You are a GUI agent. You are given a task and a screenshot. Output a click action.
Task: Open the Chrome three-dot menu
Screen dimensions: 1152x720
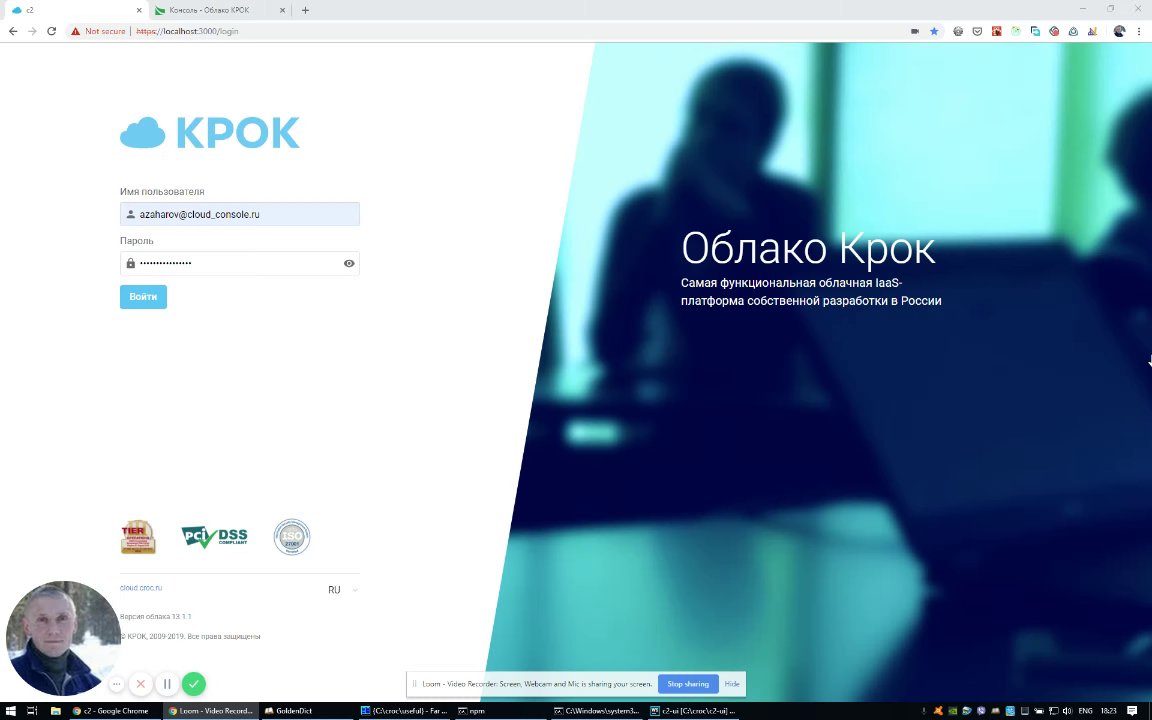[1139, 32]
